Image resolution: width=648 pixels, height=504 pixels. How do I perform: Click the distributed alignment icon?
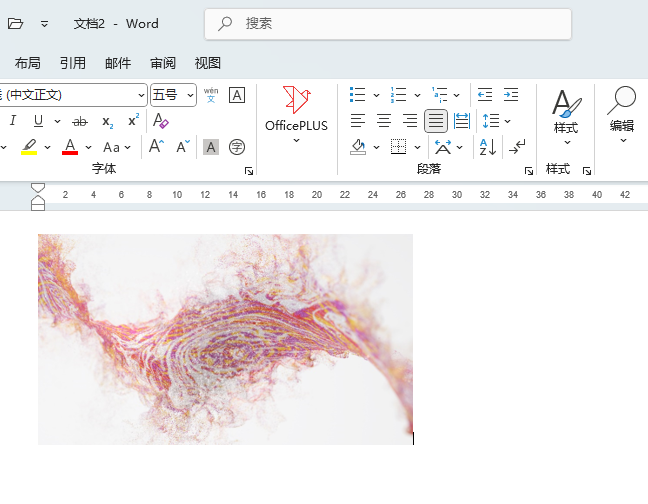point(462,121)
